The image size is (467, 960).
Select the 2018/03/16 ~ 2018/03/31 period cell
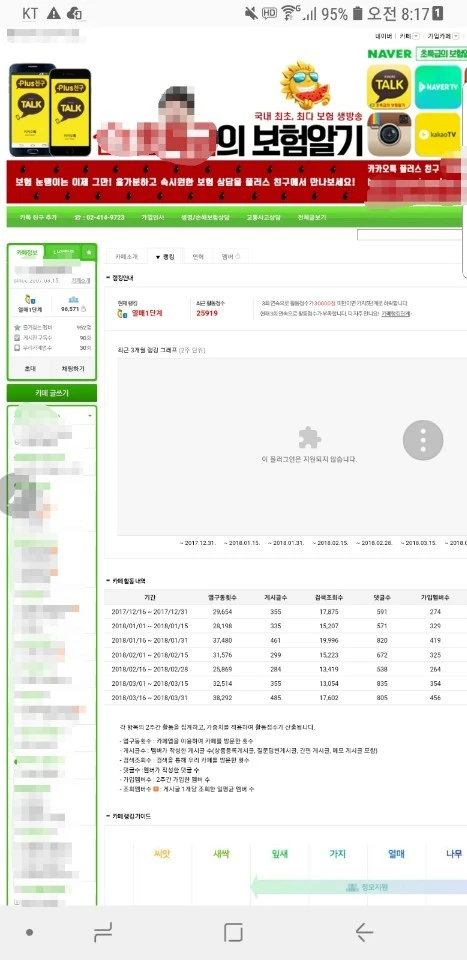pos(150,697)
